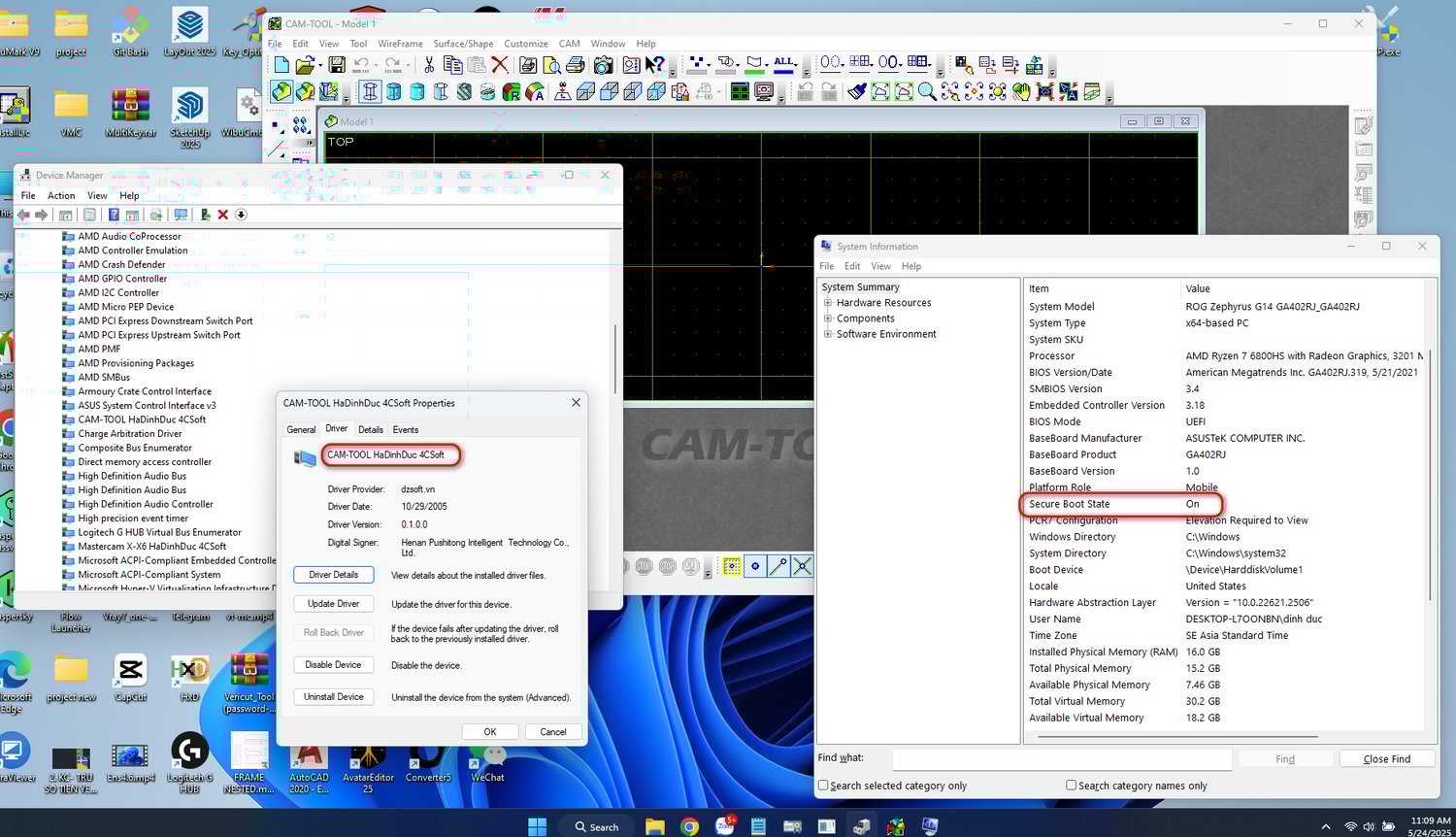1456x837 pixels.
Task: Select the CapCut desktop shortcut
Action: click(130, 676)
